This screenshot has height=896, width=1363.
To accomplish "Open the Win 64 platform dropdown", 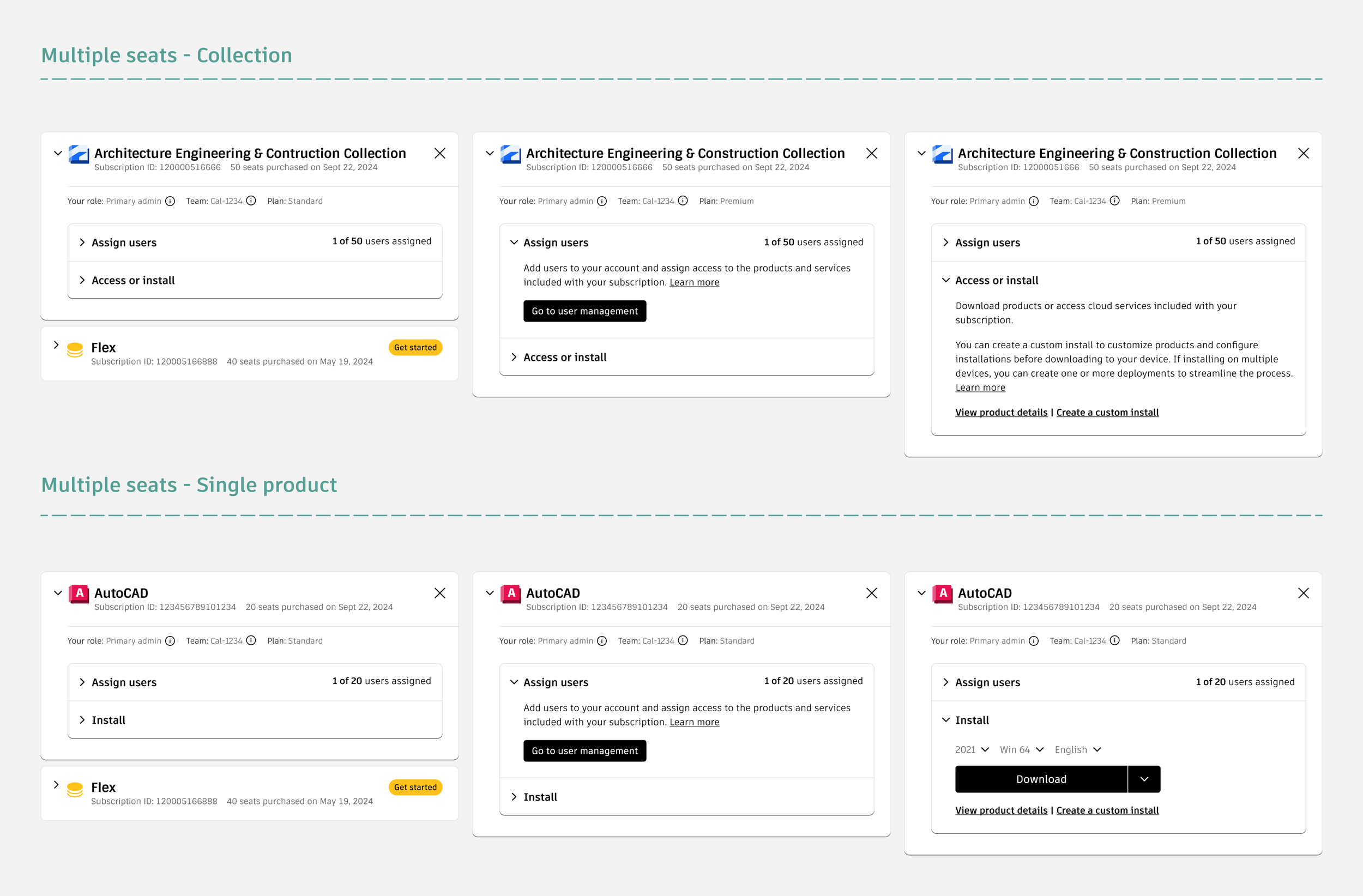I will [x=1022, y=749].
